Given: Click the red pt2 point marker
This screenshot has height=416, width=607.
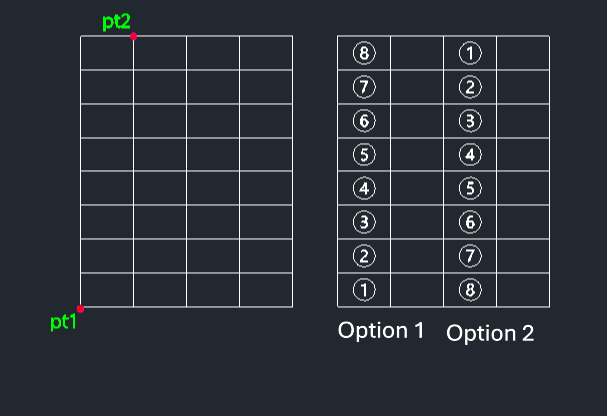Looking at the screenshot, I should [133, 36].
